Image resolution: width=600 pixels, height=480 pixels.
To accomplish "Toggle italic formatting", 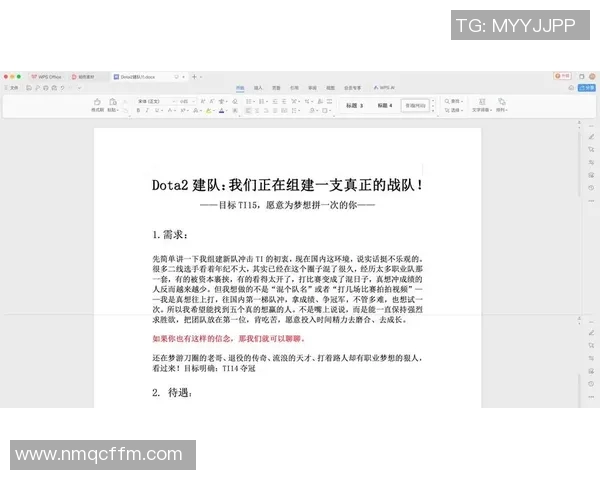I will (x=147, y=110).
